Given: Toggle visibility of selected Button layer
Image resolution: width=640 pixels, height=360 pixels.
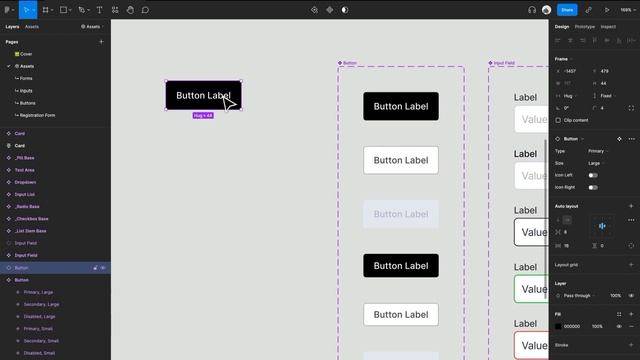Looking at the screenshot, I should pos(103,268).
